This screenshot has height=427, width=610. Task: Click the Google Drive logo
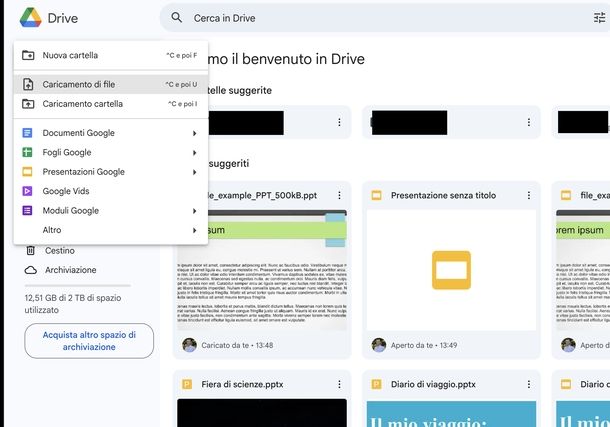[x=31, y=18]
